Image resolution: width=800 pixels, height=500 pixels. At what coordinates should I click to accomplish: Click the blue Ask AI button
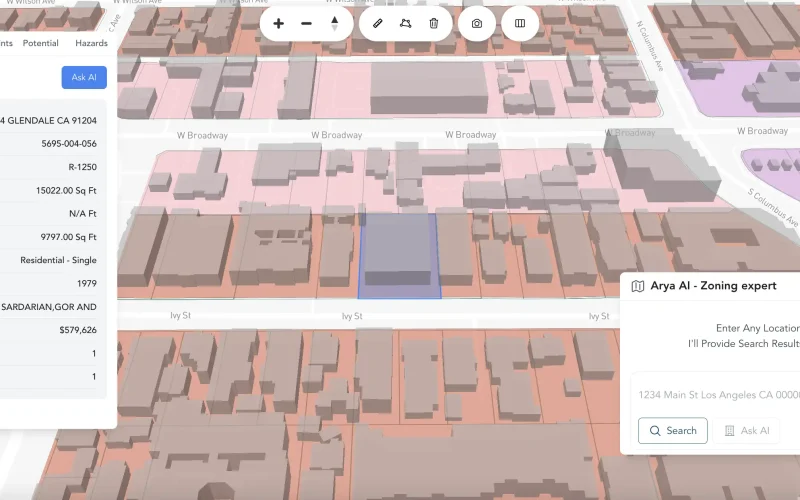coord(84,77)
